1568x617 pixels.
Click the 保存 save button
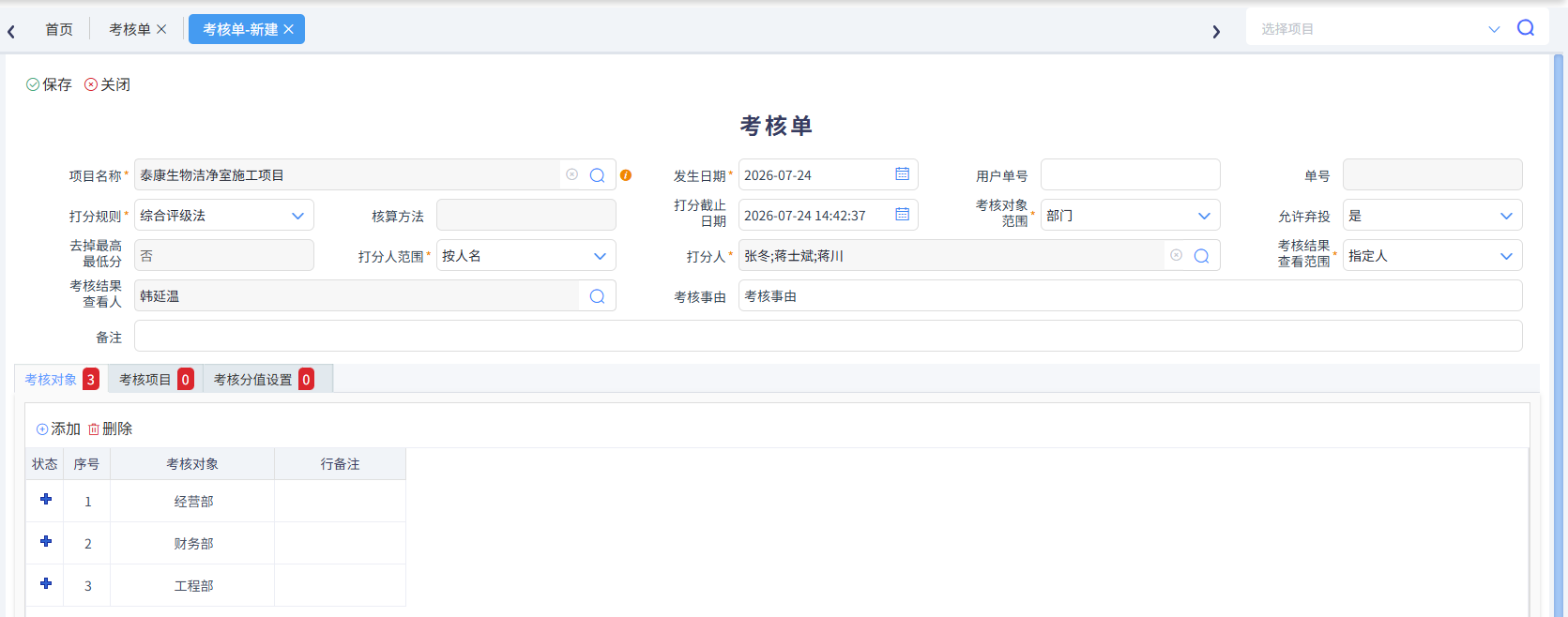49,84
